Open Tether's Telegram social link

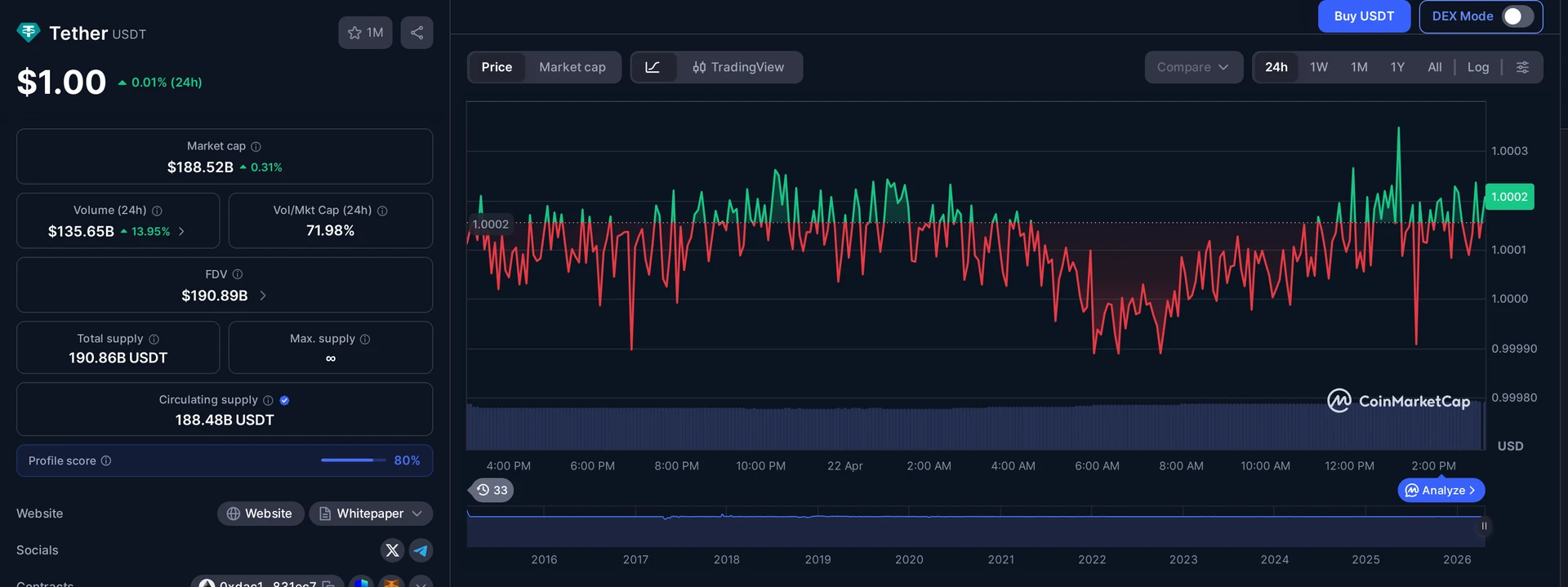(421, 550)
